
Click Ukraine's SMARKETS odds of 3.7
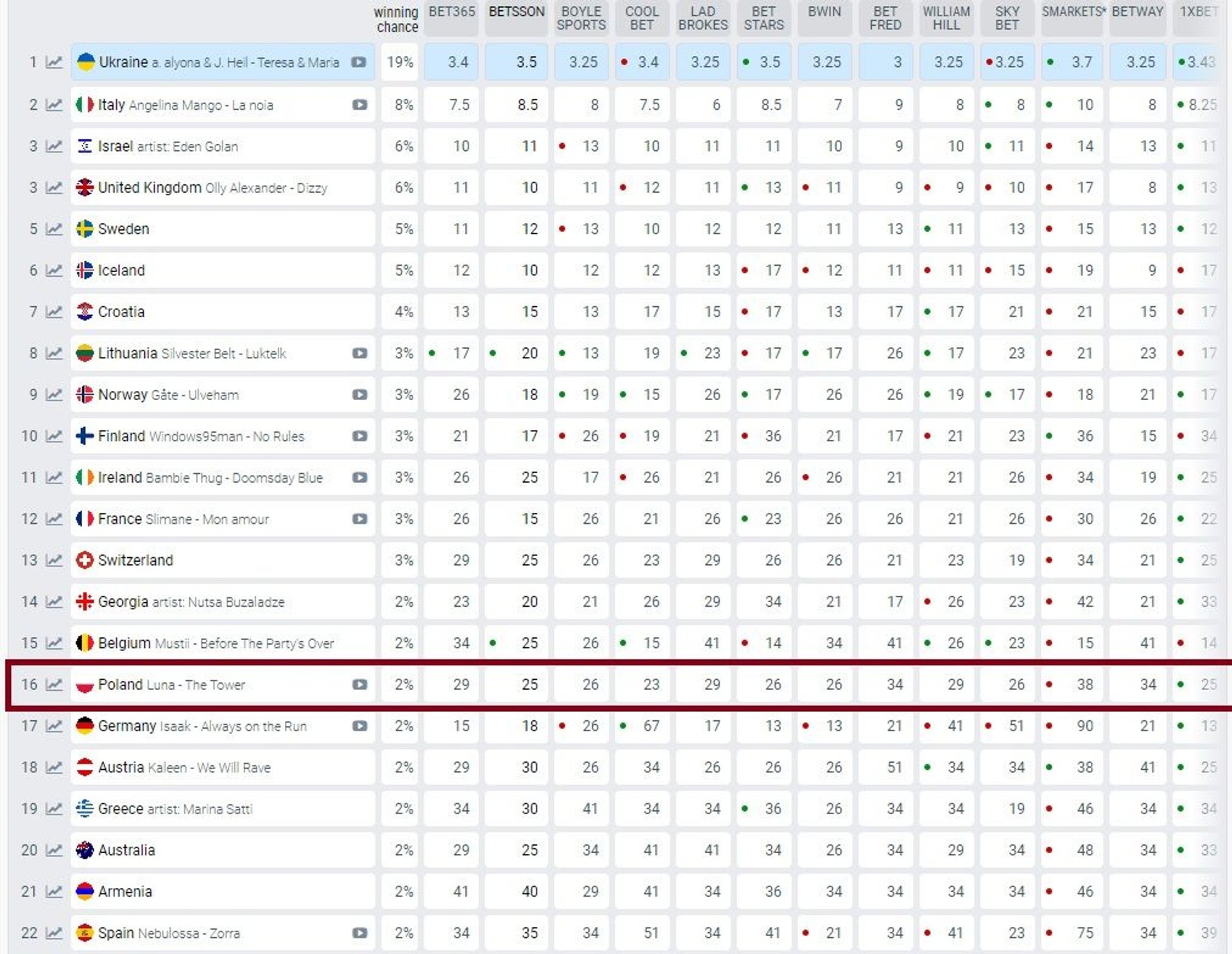1073,62
